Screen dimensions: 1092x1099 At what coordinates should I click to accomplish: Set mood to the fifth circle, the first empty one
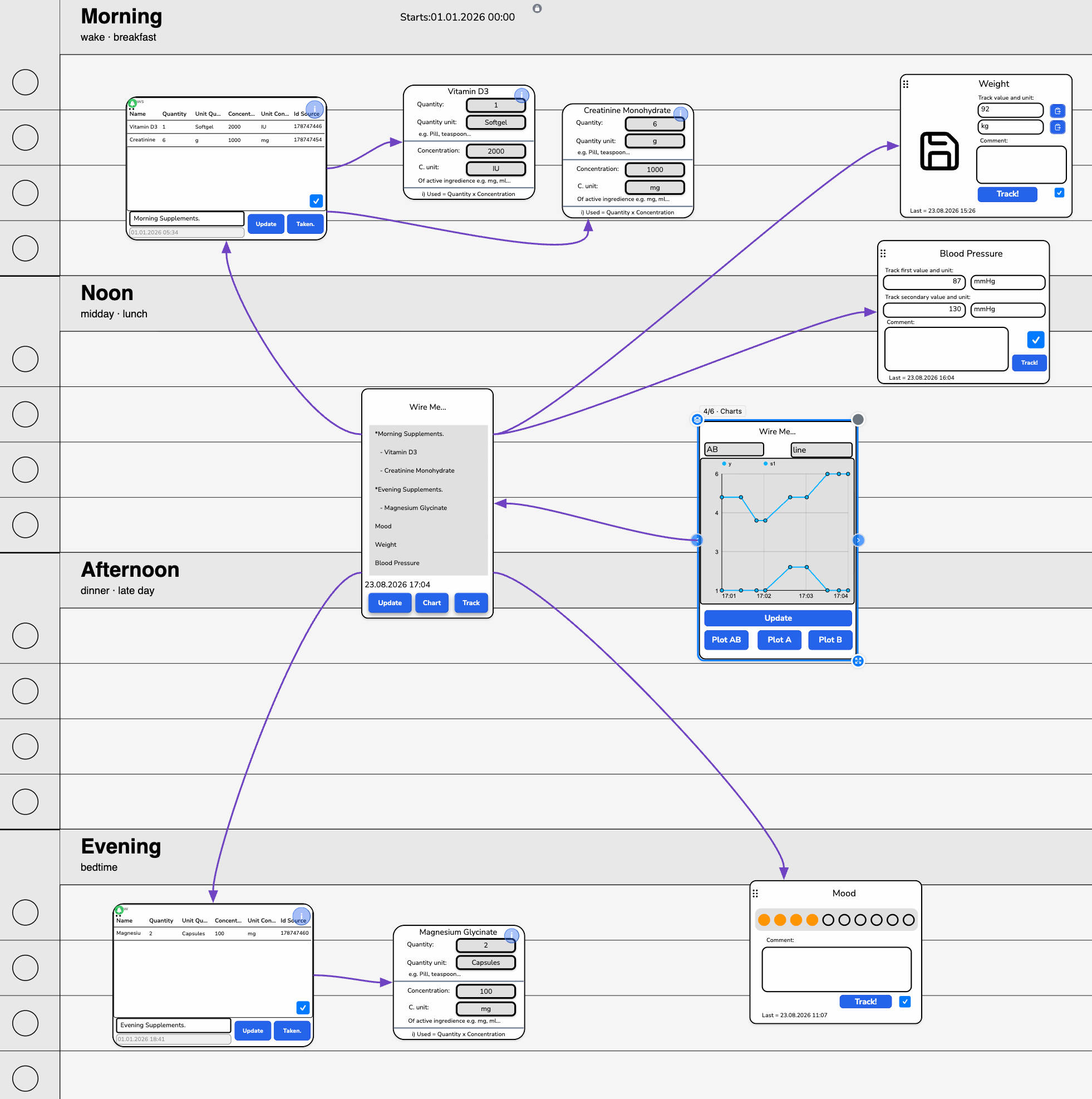pyautogui.click(x=828, y=920)
